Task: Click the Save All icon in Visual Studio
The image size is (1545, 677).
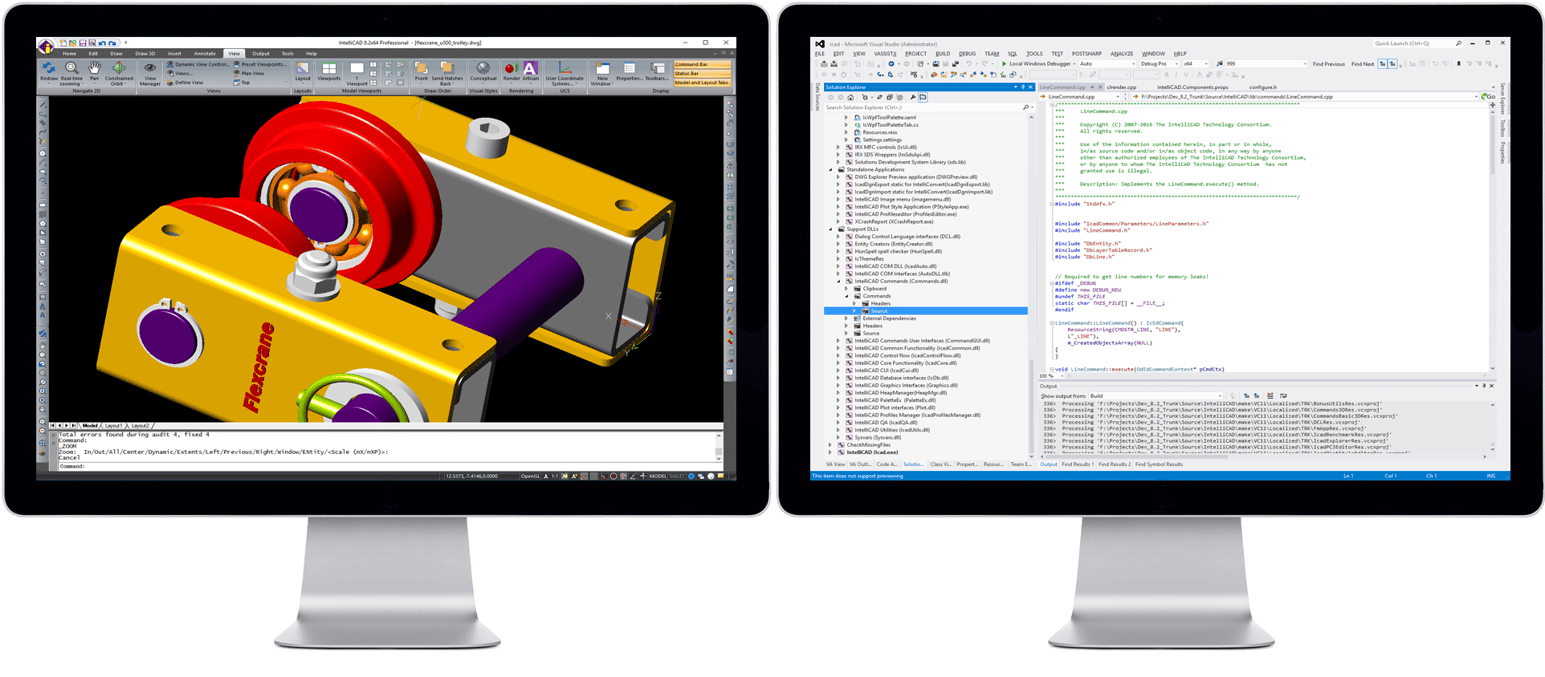Action: [955, 63]
